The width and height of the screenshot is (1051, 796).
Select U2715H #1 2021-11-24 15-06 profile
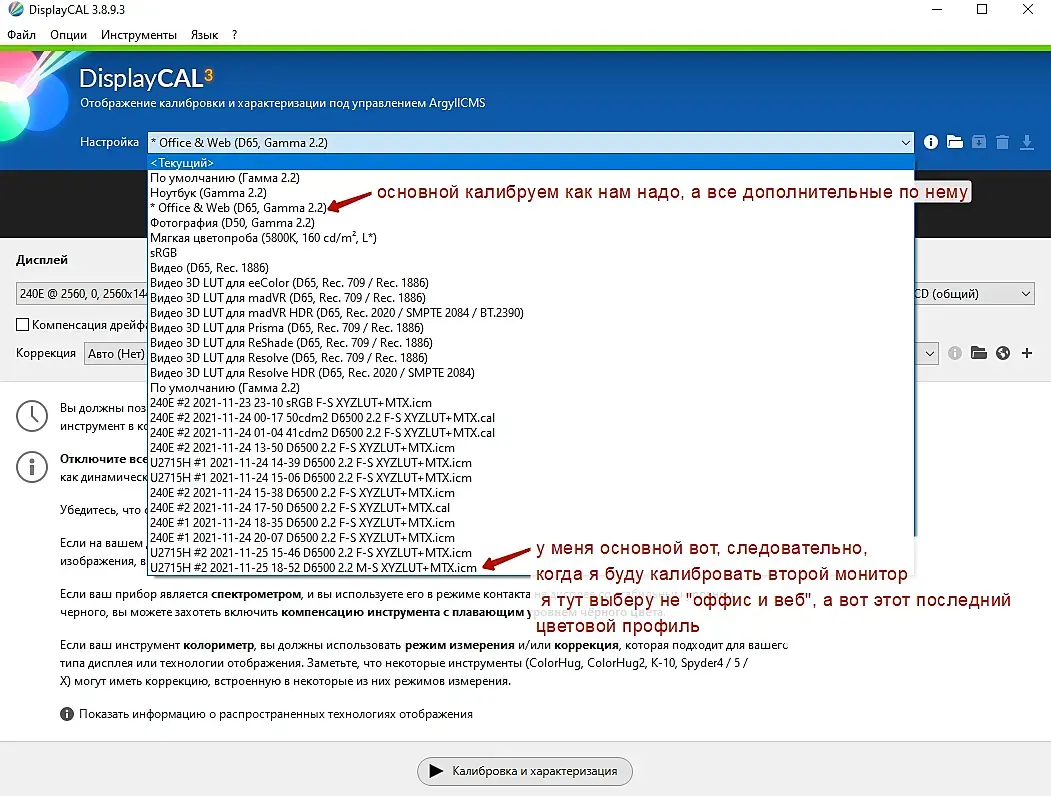click(531, 478)
